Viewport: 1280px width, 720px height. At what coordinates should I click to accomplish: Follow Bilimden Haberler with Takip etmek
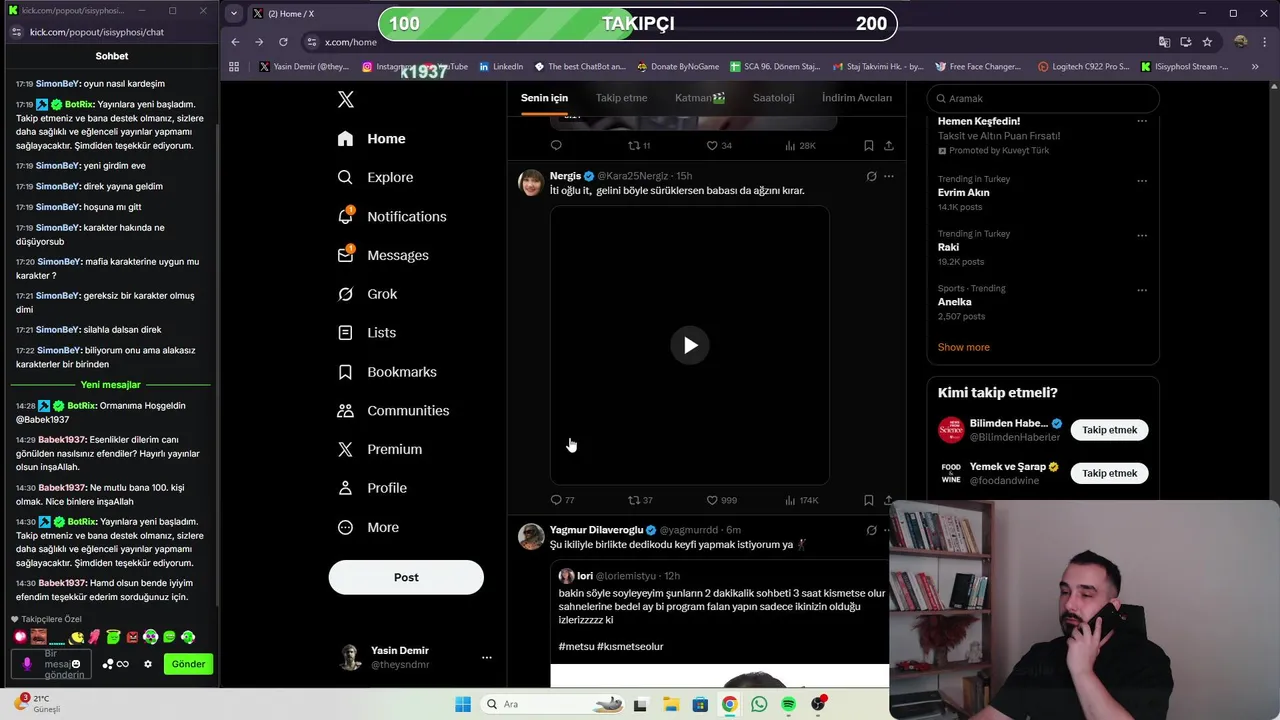pos(1109,430)
